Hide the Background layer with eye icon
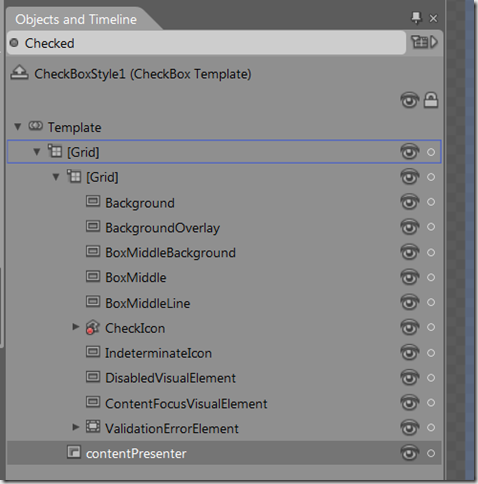This screenshot has height=484, width=478. coord(409,202)
